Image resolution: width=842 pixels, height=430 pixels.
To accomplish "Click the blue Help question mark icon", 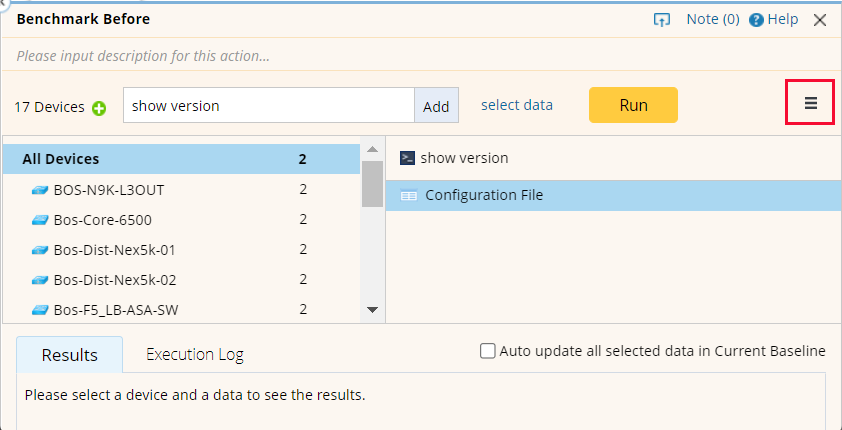I will (756, 20).
